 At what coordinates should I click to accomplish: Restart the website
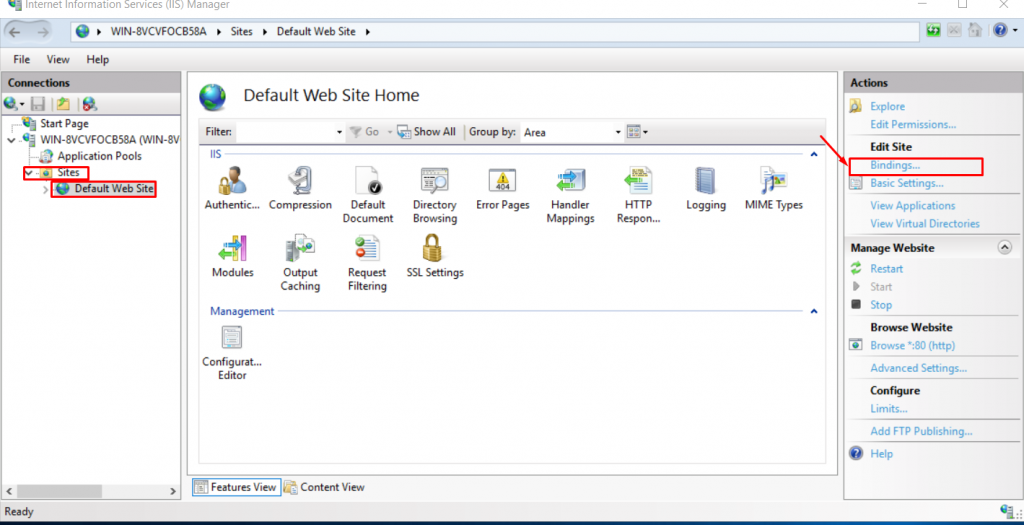point(886,269)
